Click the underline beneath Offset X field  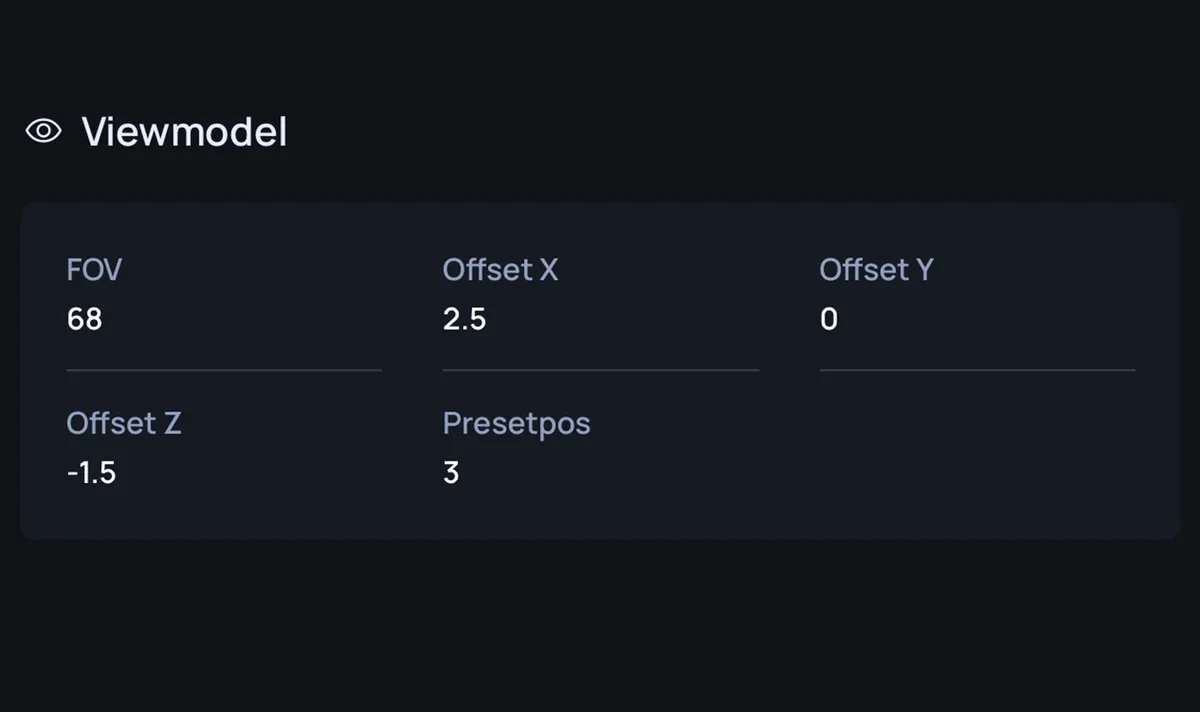click(x=601, y=370)
